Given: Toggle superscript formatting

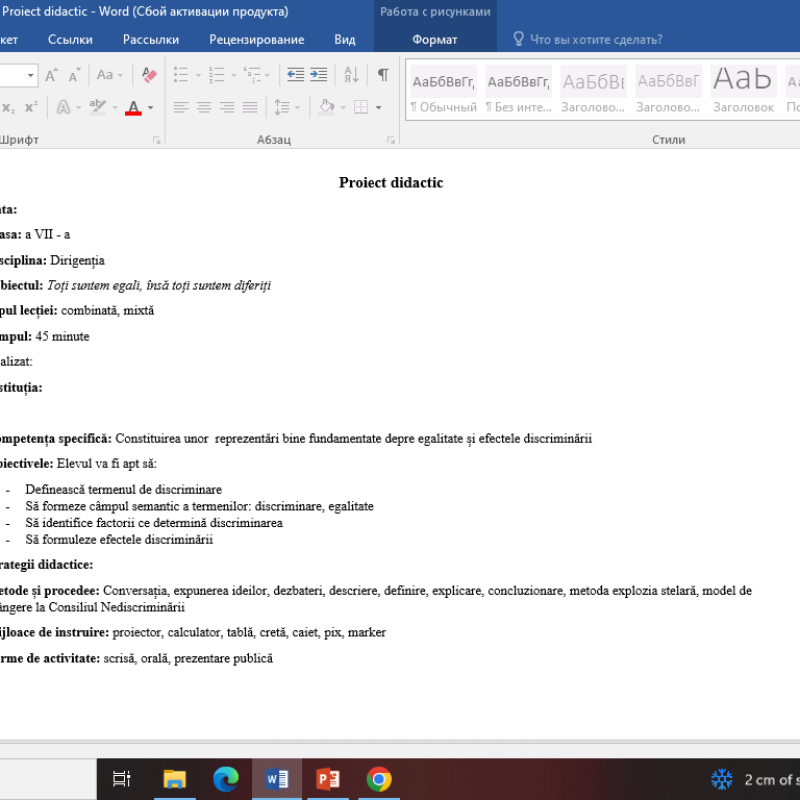Looking at the screenshot, I should point(33,105).
